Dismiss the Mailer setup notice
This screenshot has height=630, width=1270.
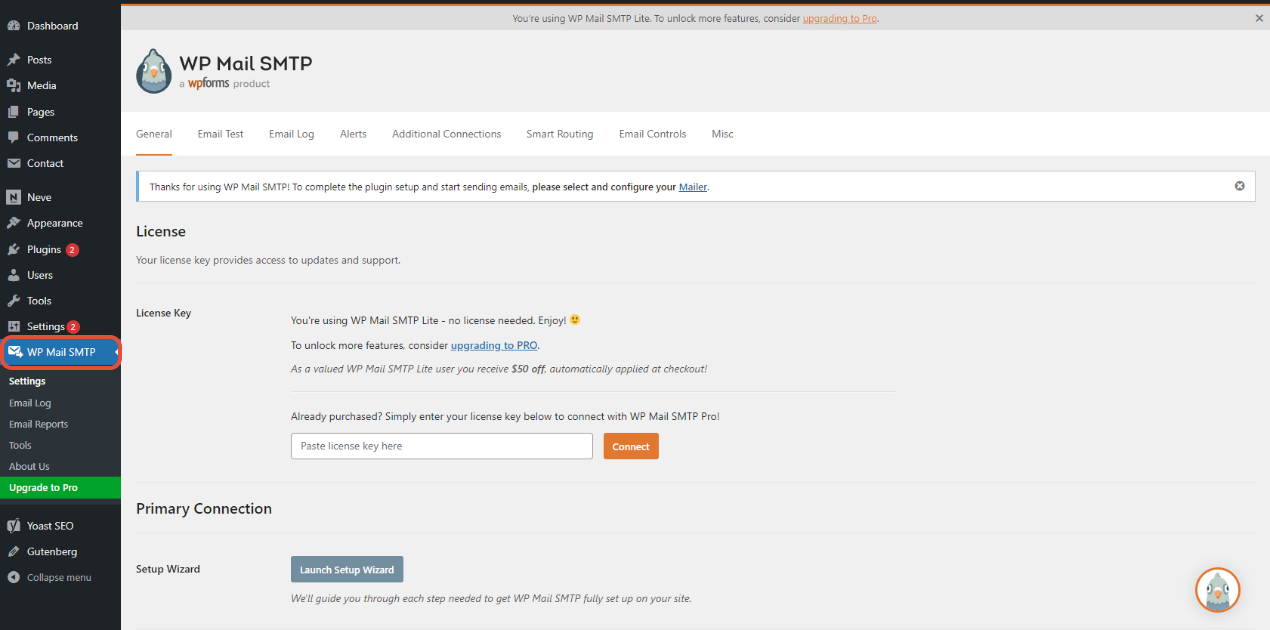pyautogui.click(x=1240, y=186)
